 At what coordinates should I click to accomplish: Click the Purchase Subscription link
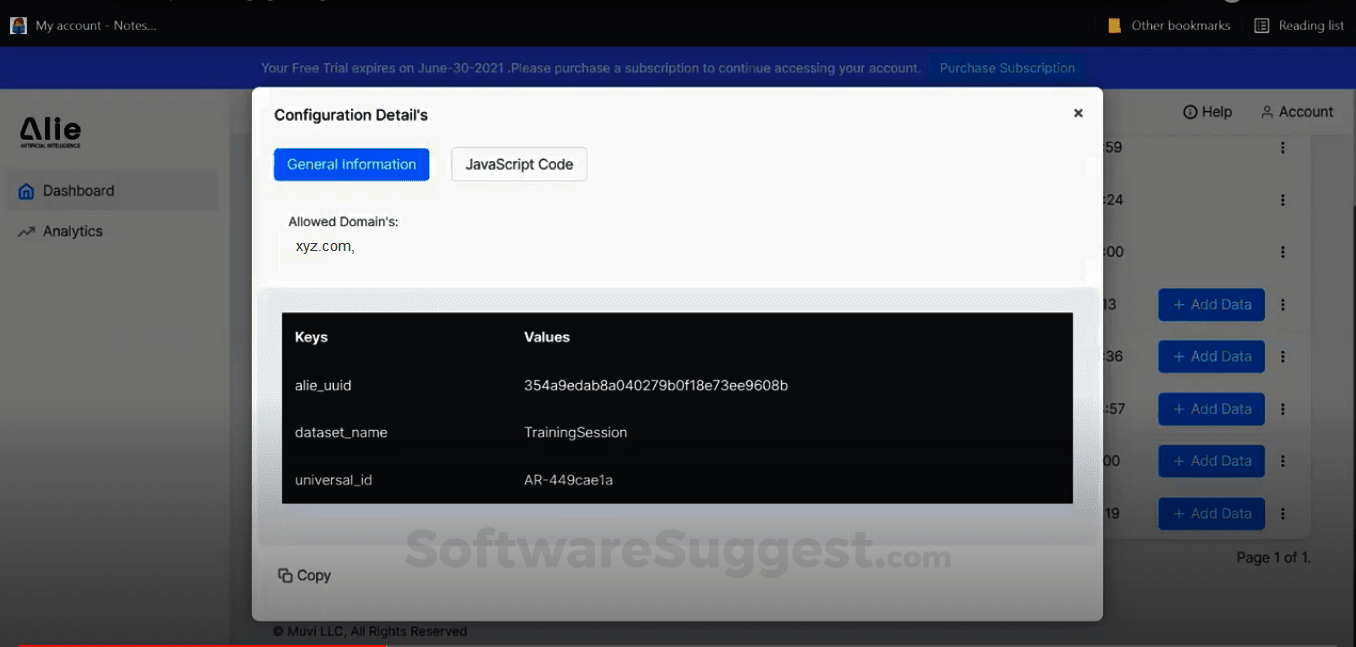(1006, 67)
